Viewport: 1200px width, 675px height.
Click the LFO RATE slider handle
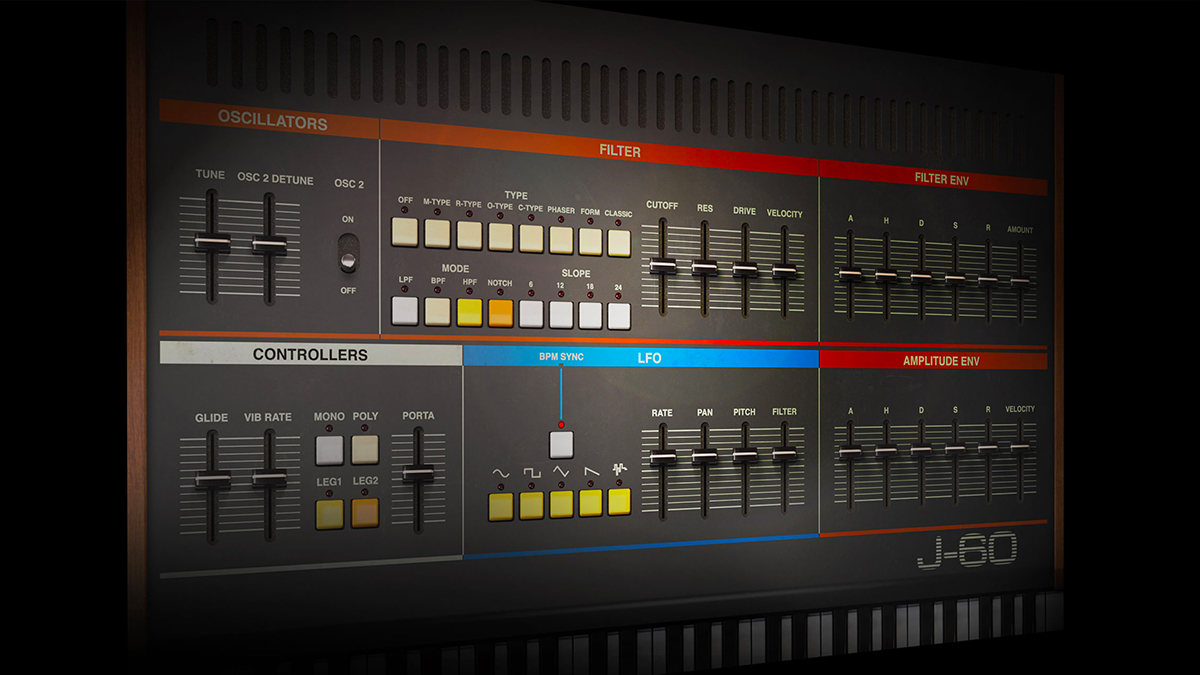(x=663, y=458)
